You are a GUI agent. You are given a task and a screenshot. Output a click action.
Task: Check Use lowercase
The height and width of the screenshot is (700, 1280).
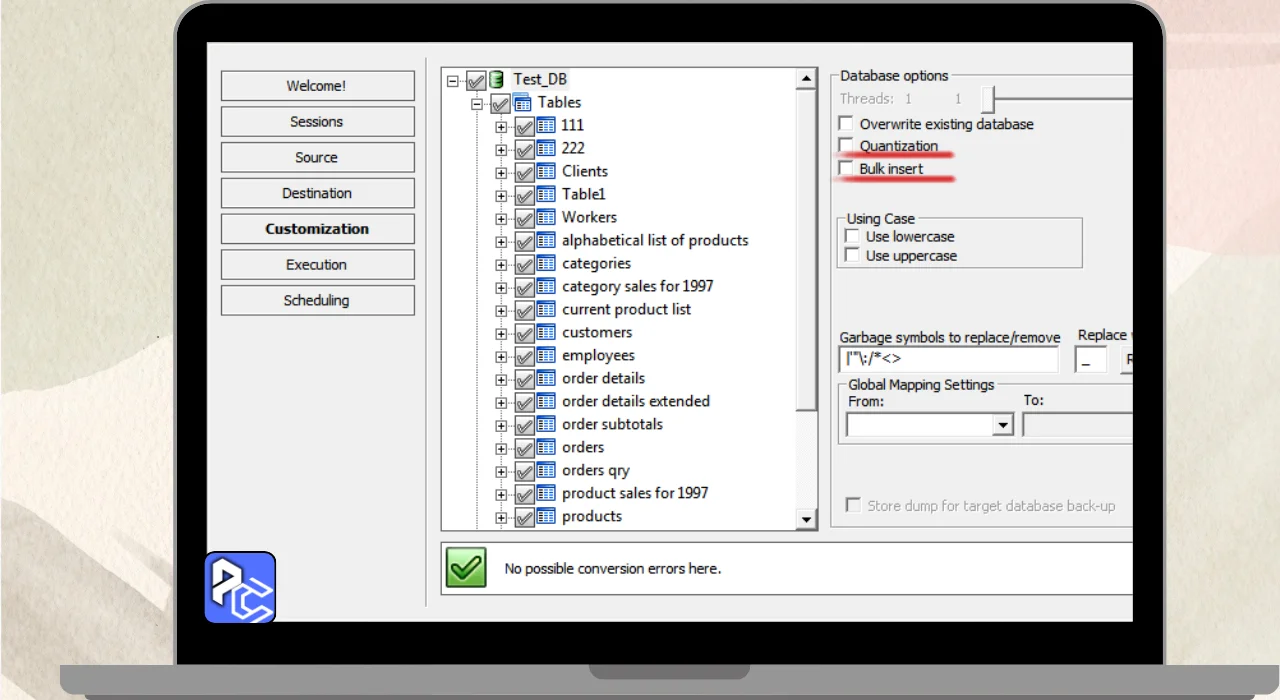[x=852, y=236]
